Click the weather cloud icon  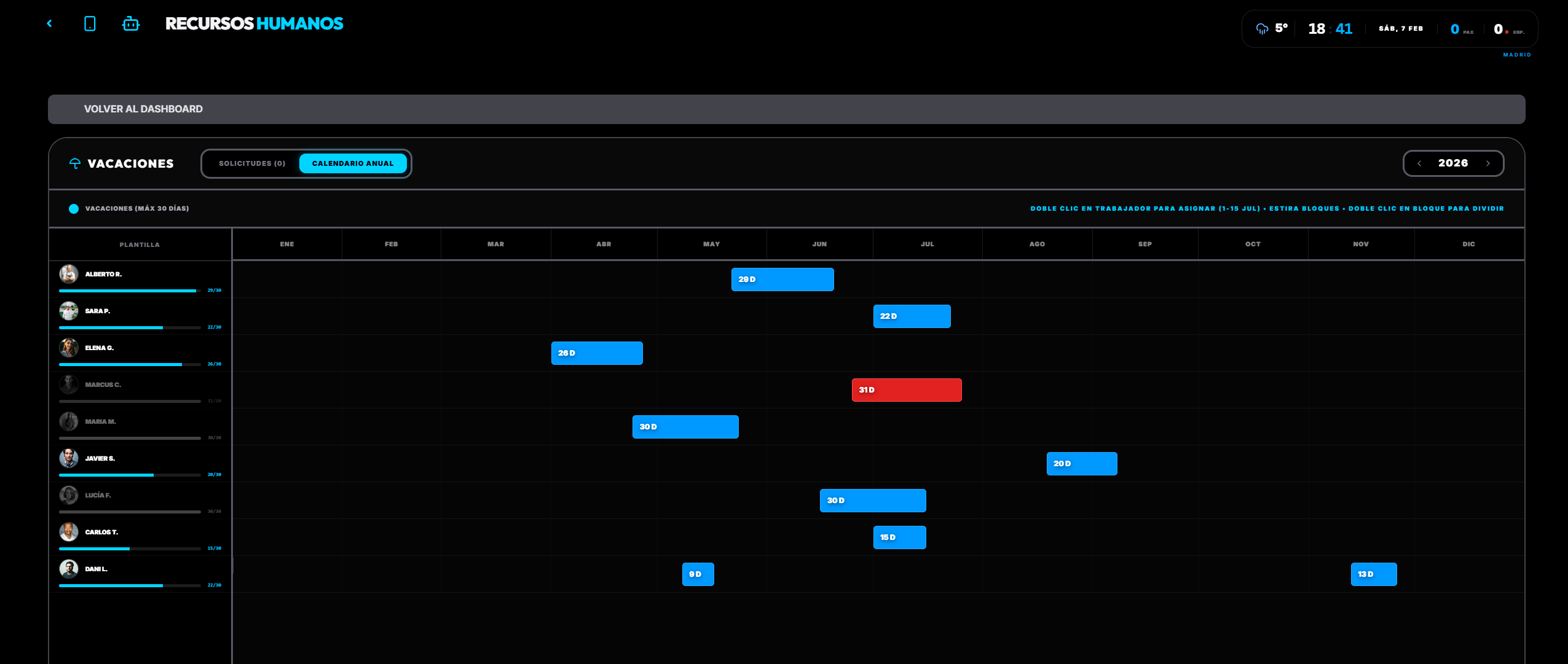click(1262, 28)
